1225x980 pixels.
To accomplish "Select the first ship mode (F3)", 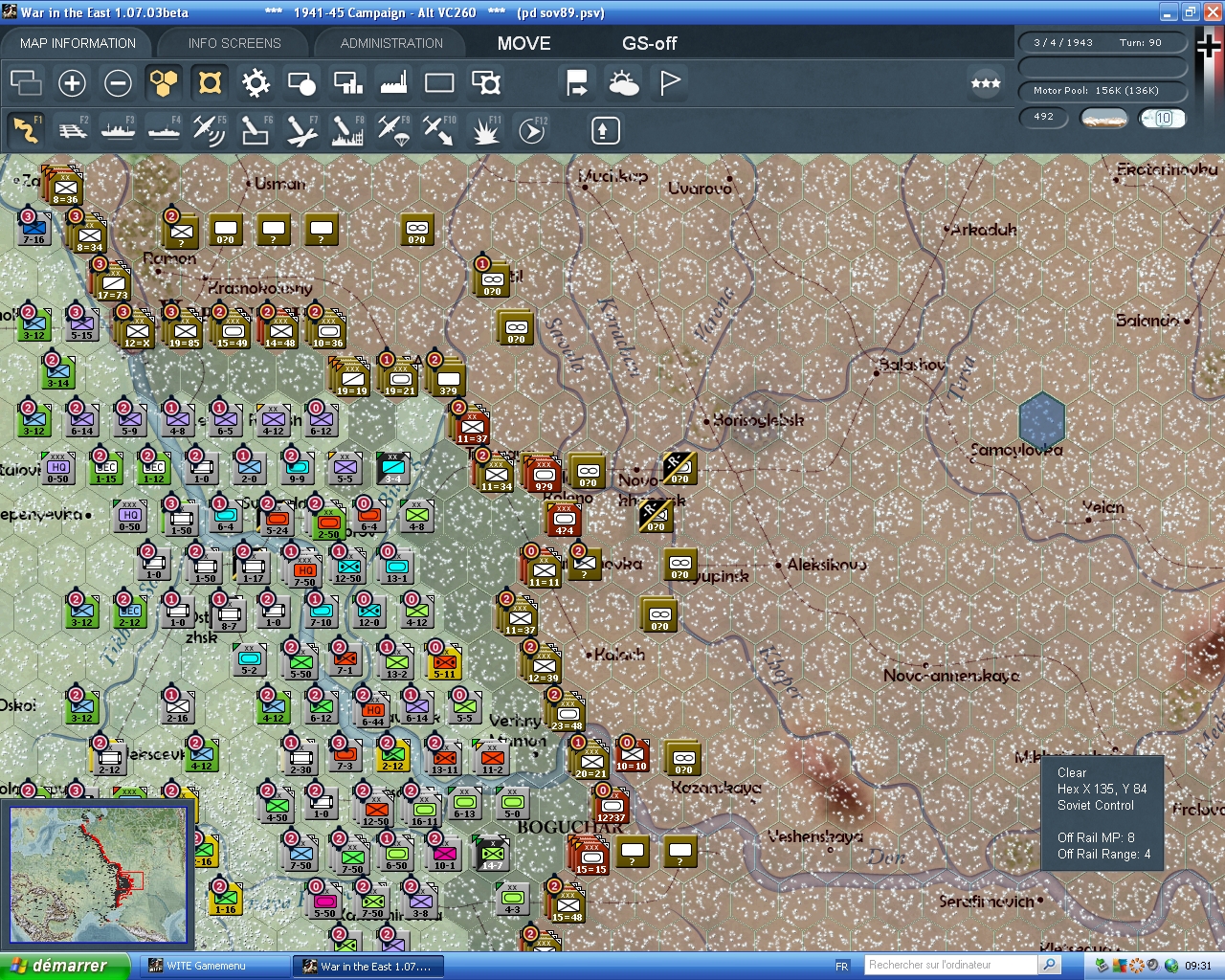I will [118, 129].
